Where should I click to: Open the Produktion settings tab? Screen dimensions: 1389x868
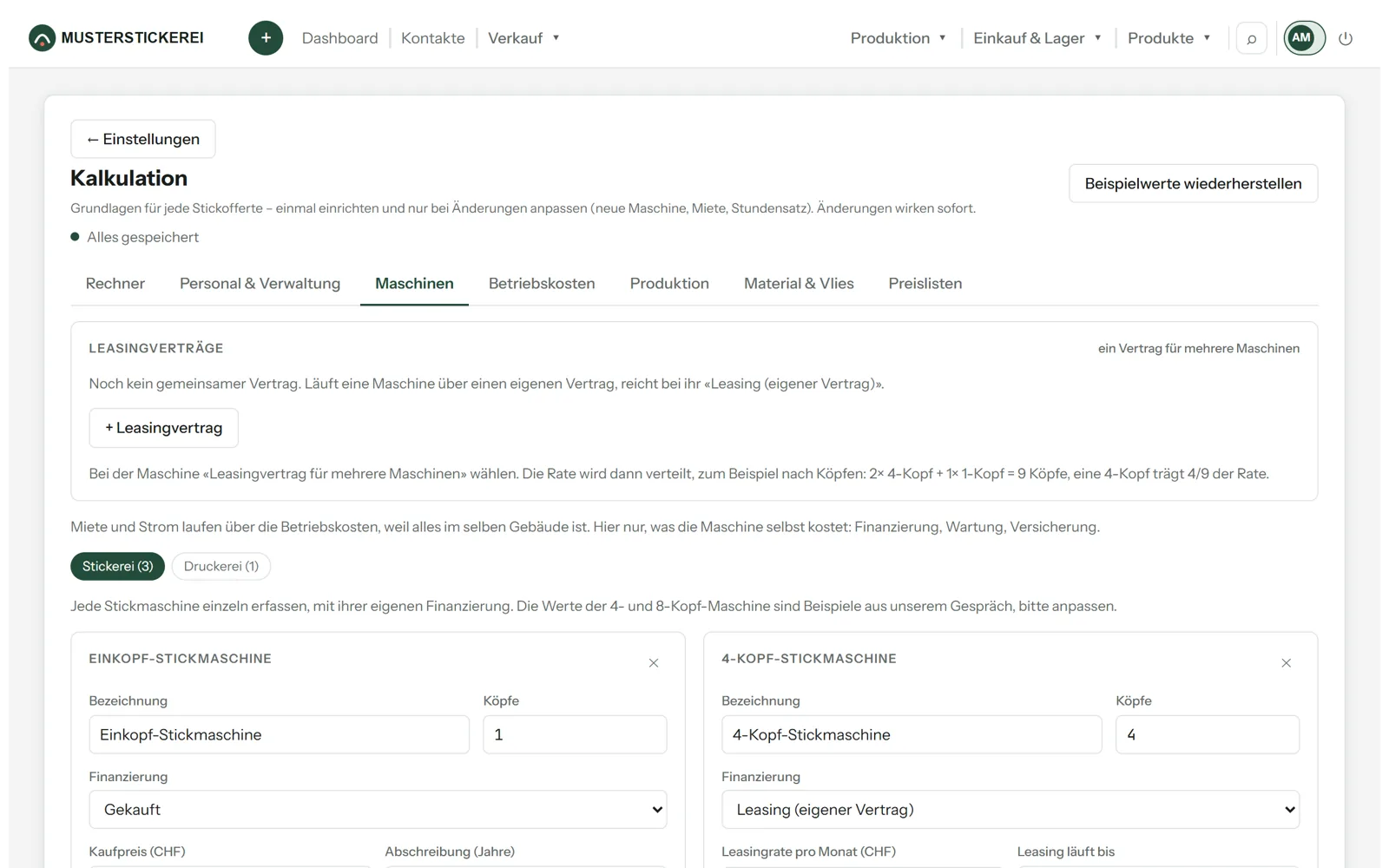click(669, 283)
